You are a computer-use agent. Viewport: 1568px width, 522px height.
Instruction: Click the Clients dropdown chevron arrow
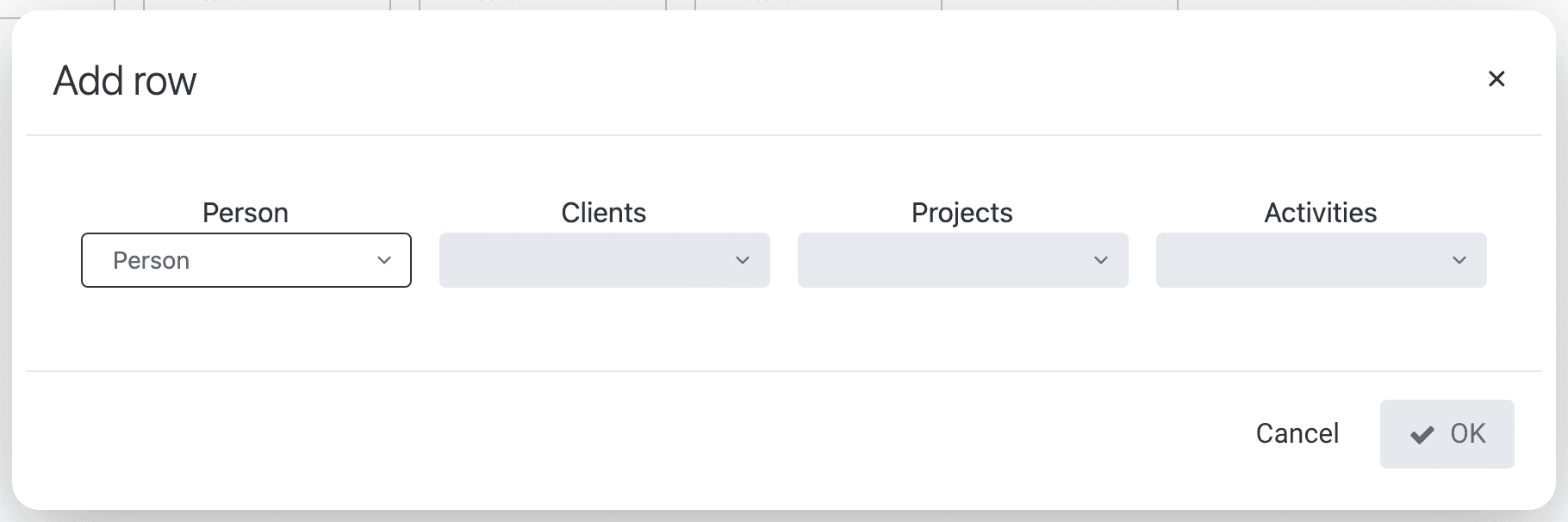click(x=743, y=260)
